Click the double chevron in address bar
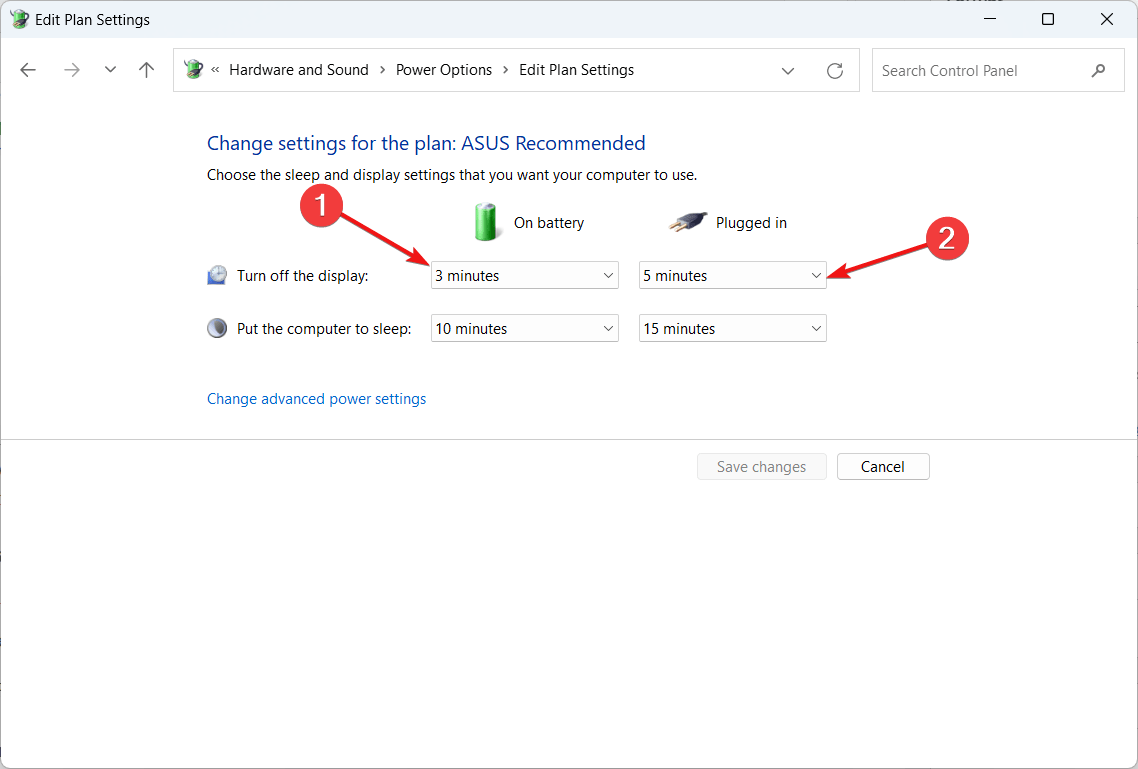 pyautogui.click(x=216, y=70)
